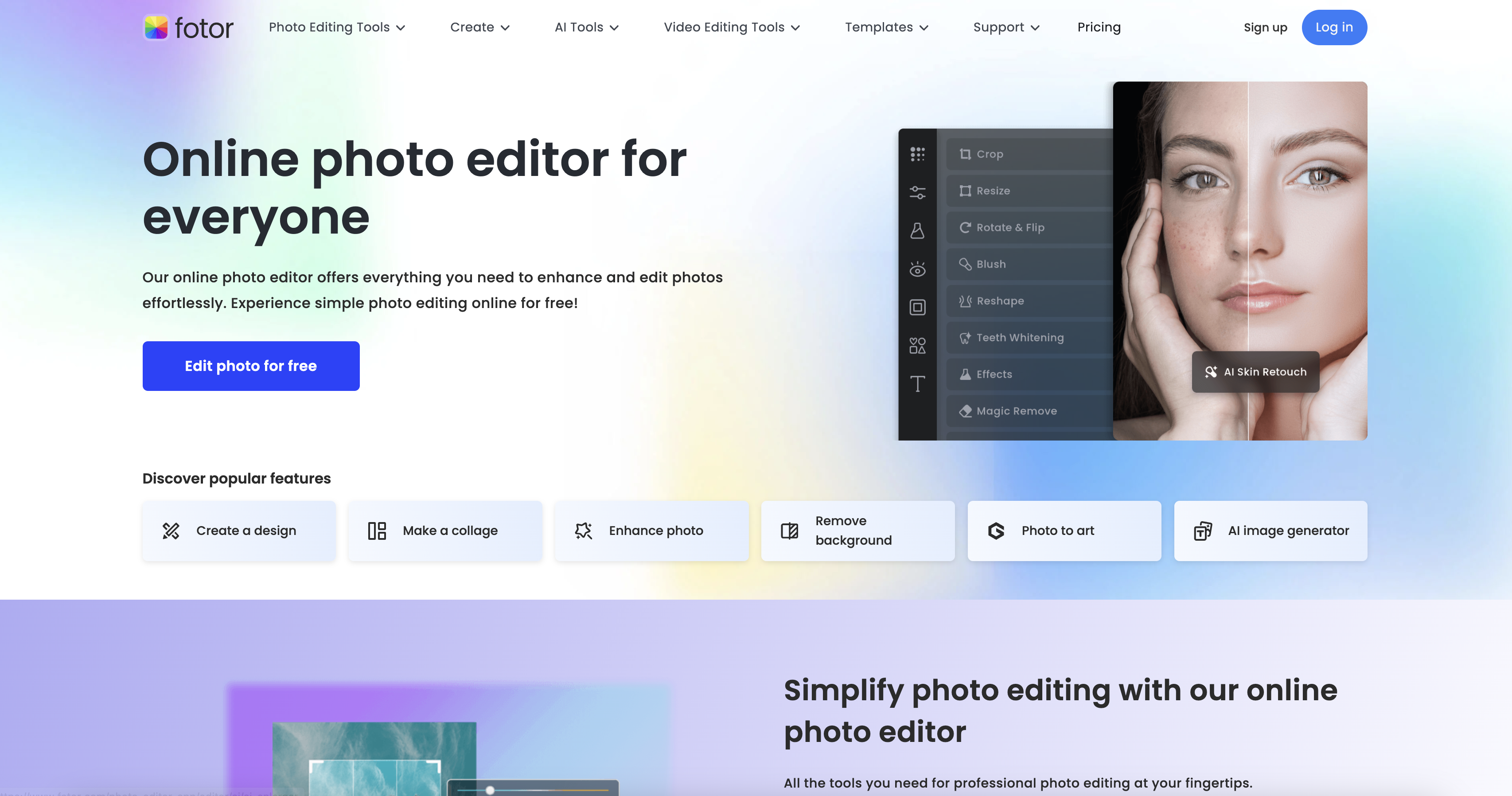
Task: Open the elements shapes icon in editor sidebar
Action: pos(917,345)
